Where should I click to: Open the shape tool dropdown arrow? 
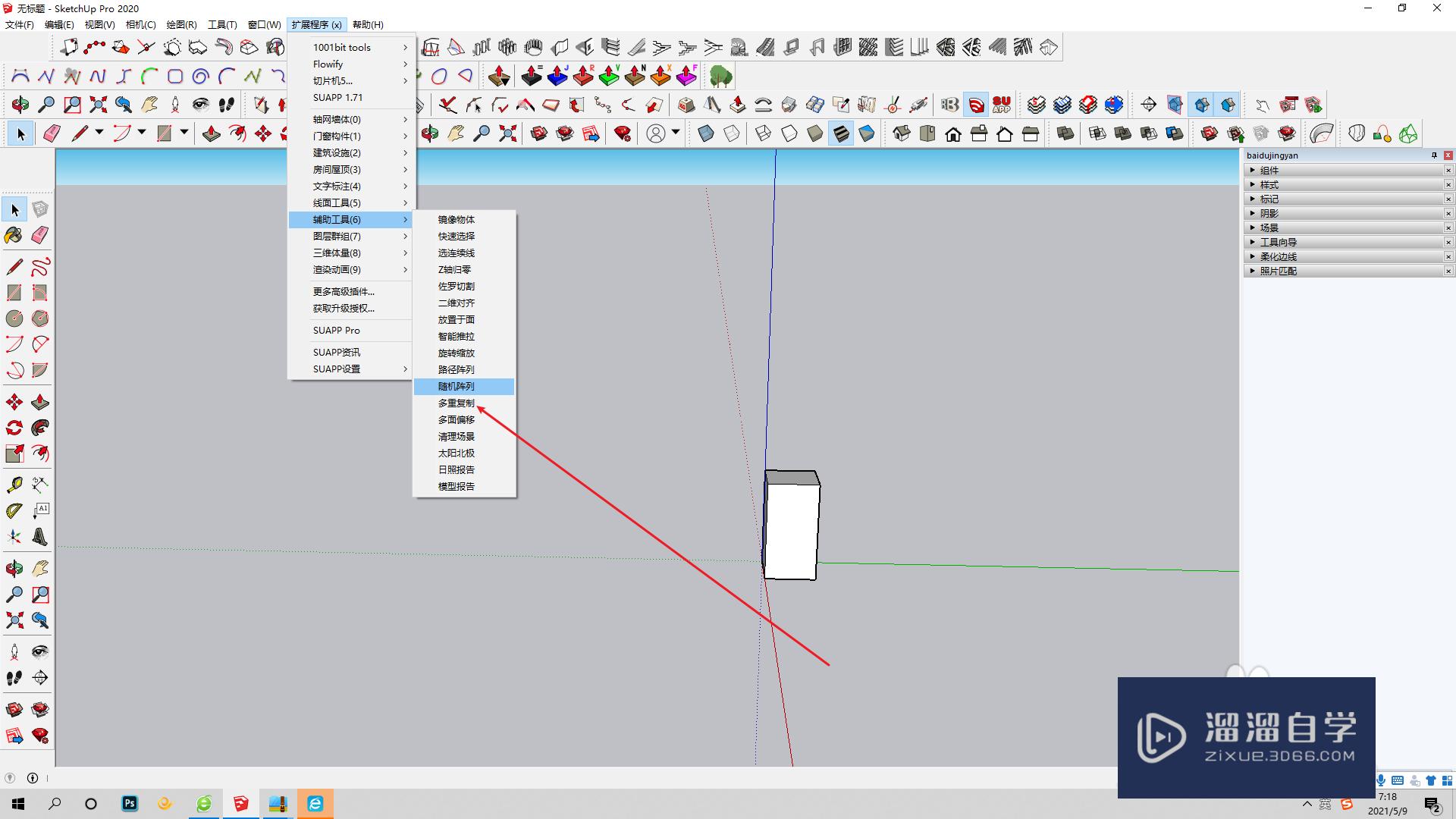[184, 133]
